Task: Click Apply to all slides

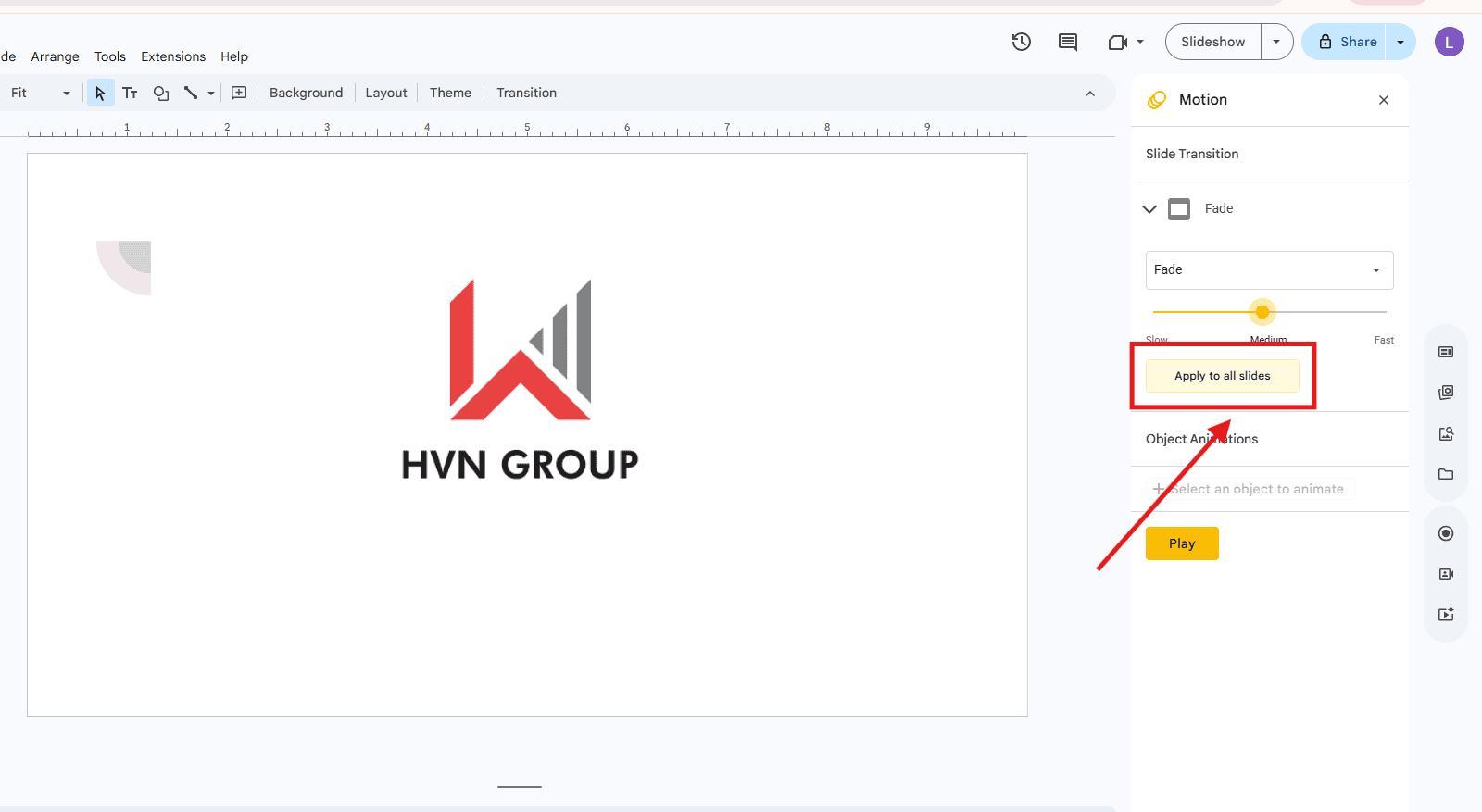Action: (x=1223, y=376)
